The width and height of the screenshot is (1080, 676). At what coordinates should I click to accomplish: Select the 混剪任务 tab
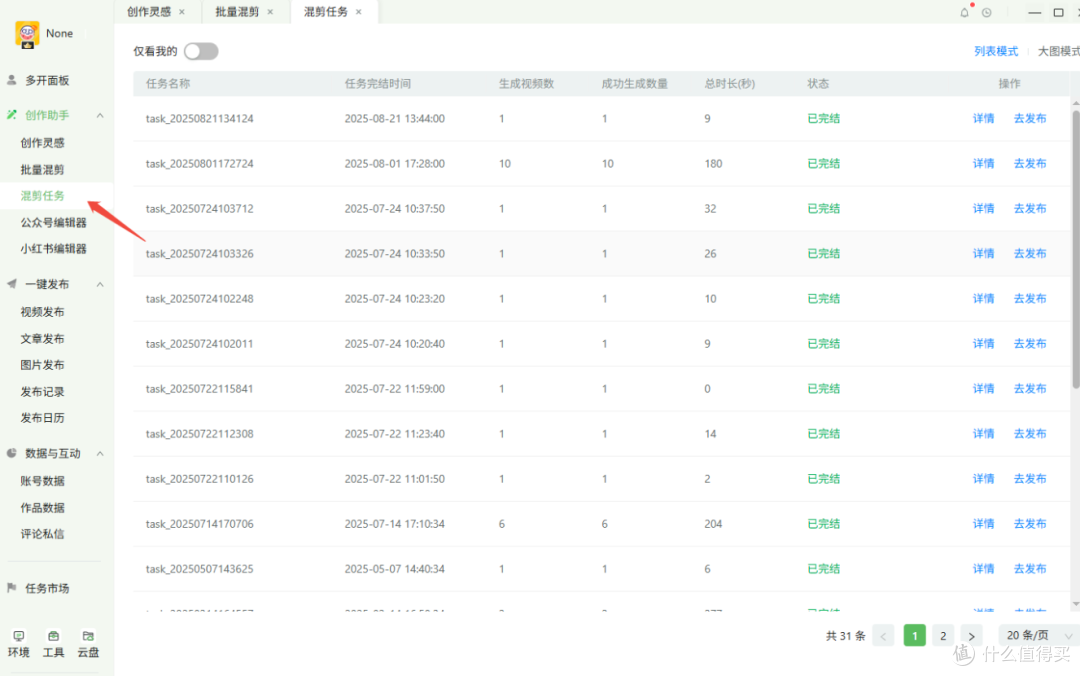pos(325,12)
